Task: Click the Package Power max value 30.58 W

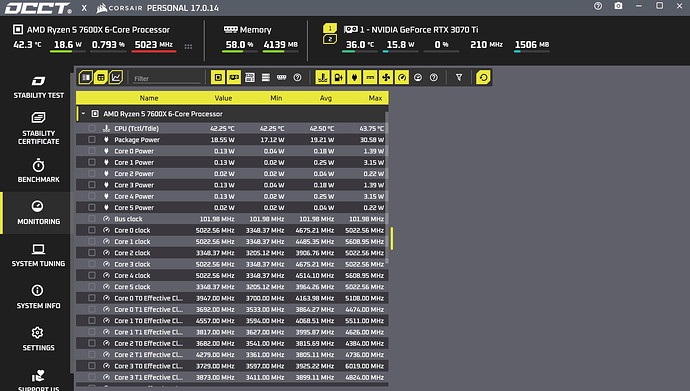Action: 372,140
